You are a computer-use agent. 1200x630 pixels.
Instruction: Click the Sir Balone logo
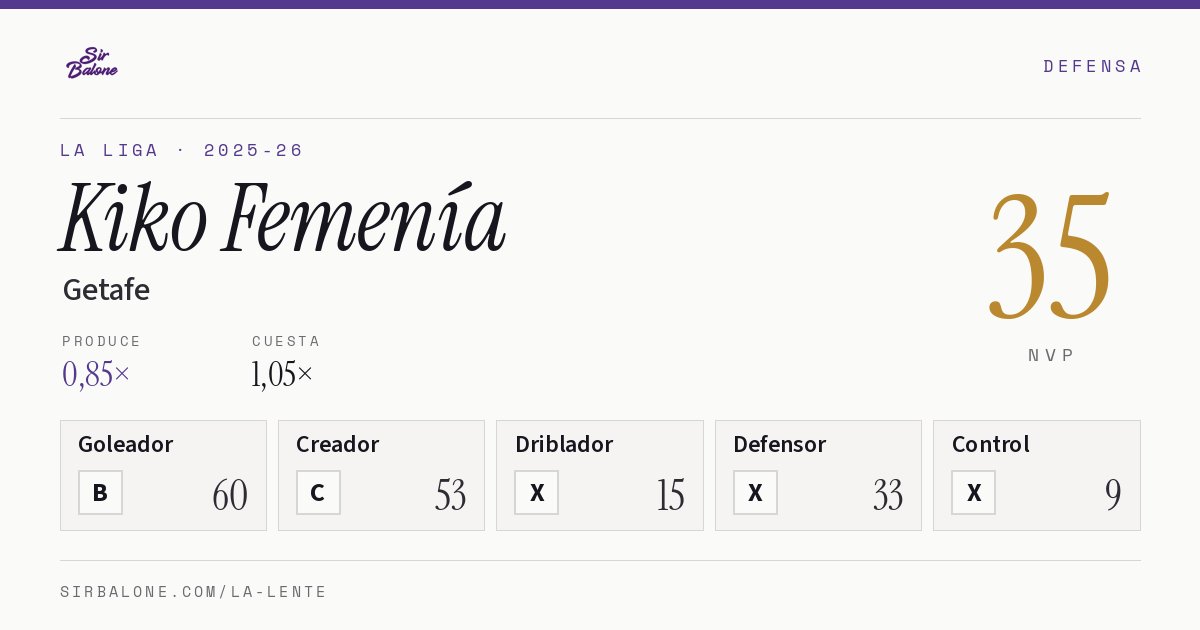pyautogui.click(x=92, y=63)
